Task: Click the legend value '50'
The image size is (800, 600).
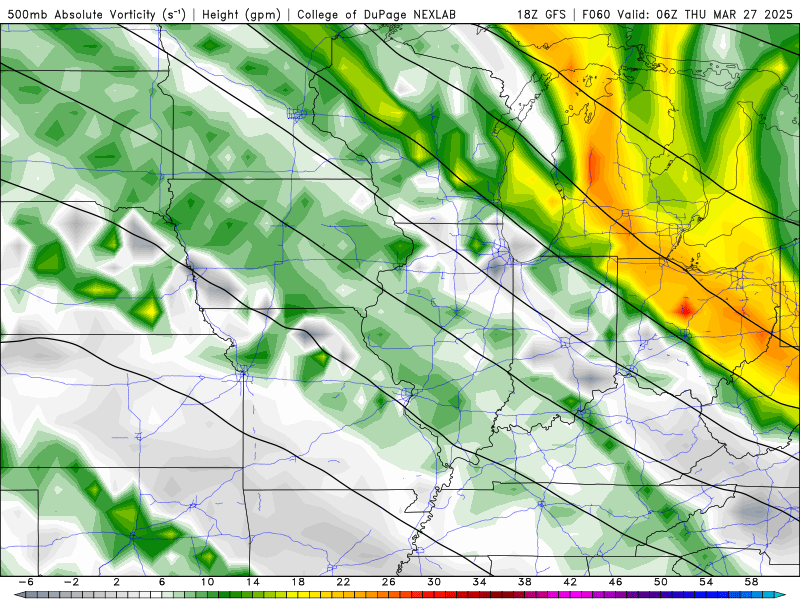Action: [660, 582]
